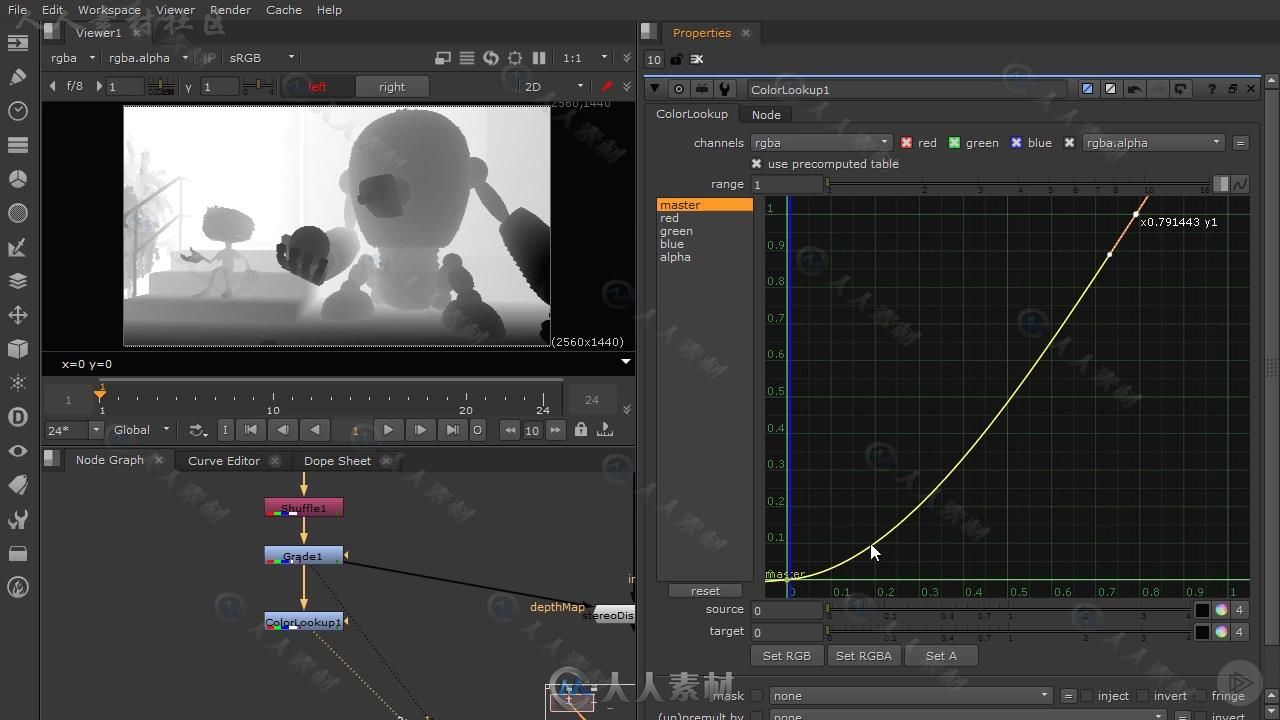Toggle the rgba.alpha channel checkbox
This screenshot has width=1280, height=720.
tap(1069, 143)
